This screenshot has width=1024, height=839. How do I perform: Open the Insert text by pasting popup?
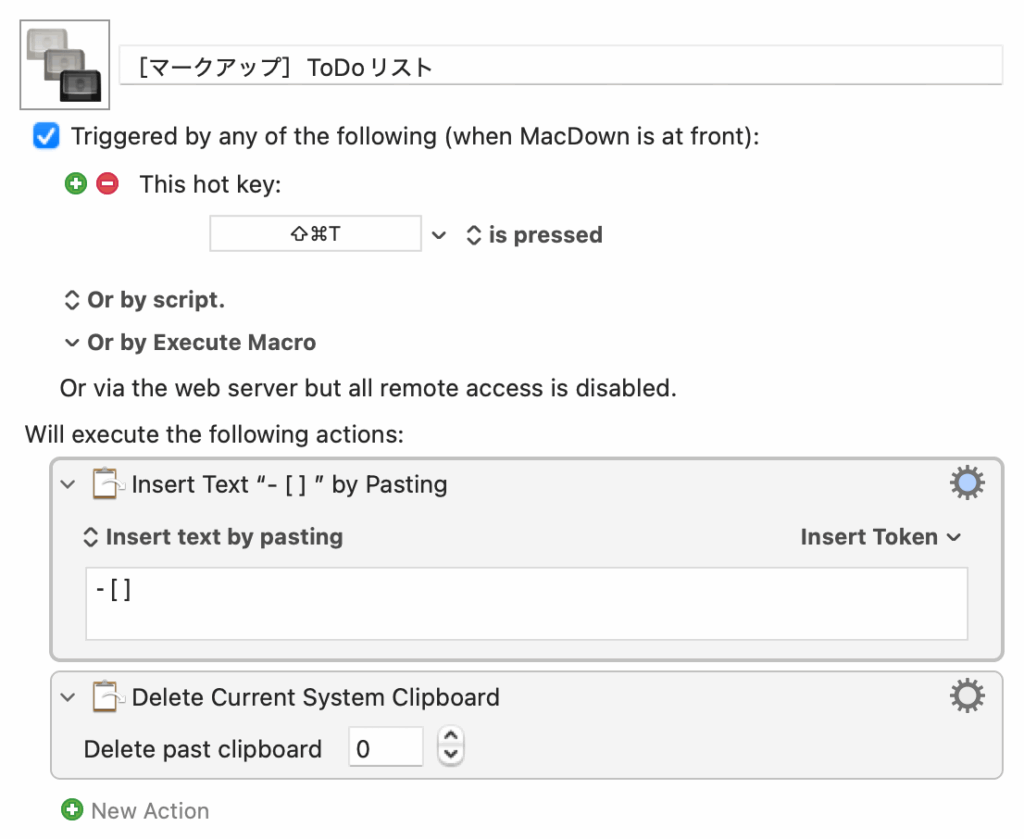212,537
